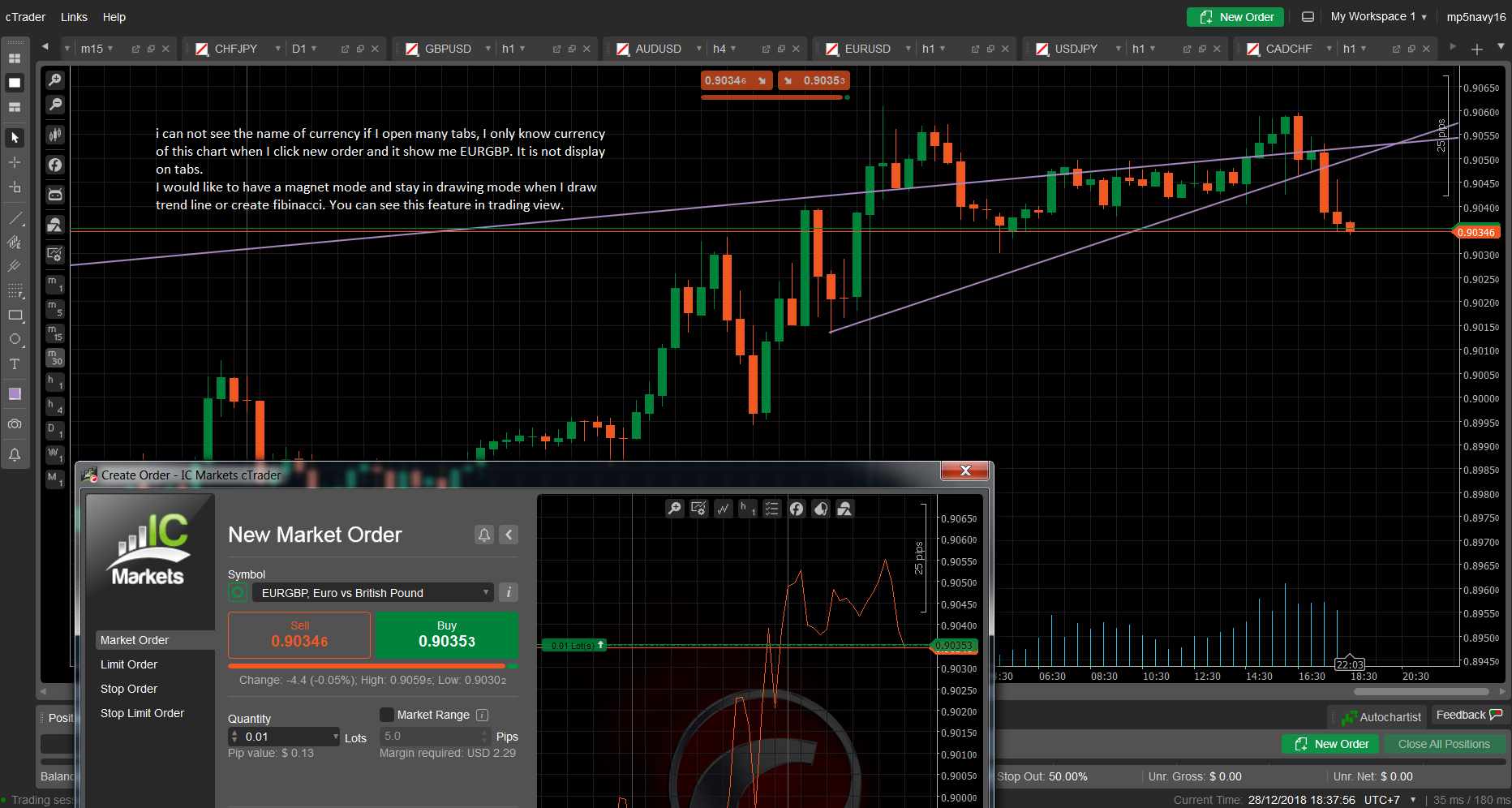The height and width of the screenshot is (808, 1512).
Task: Click the Buy 0.90353 button
Action: click(x=447, y=634)
